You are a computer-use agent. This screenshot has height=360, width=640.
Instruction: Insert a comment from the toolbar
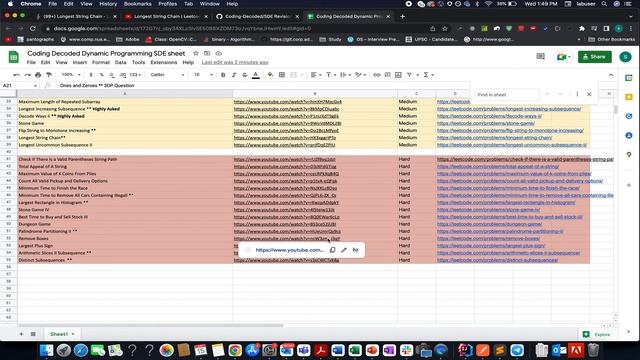pyautogui.click(x=387, y=75)
